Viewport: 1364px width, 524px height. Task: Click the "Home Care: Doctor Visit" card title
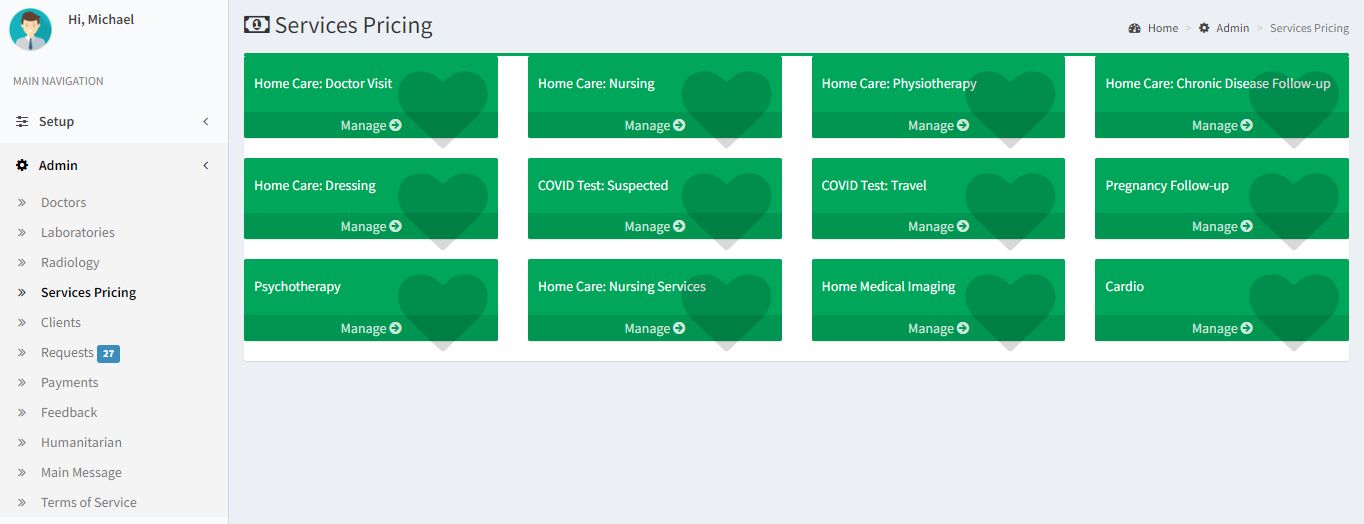[x=323, y=83]
